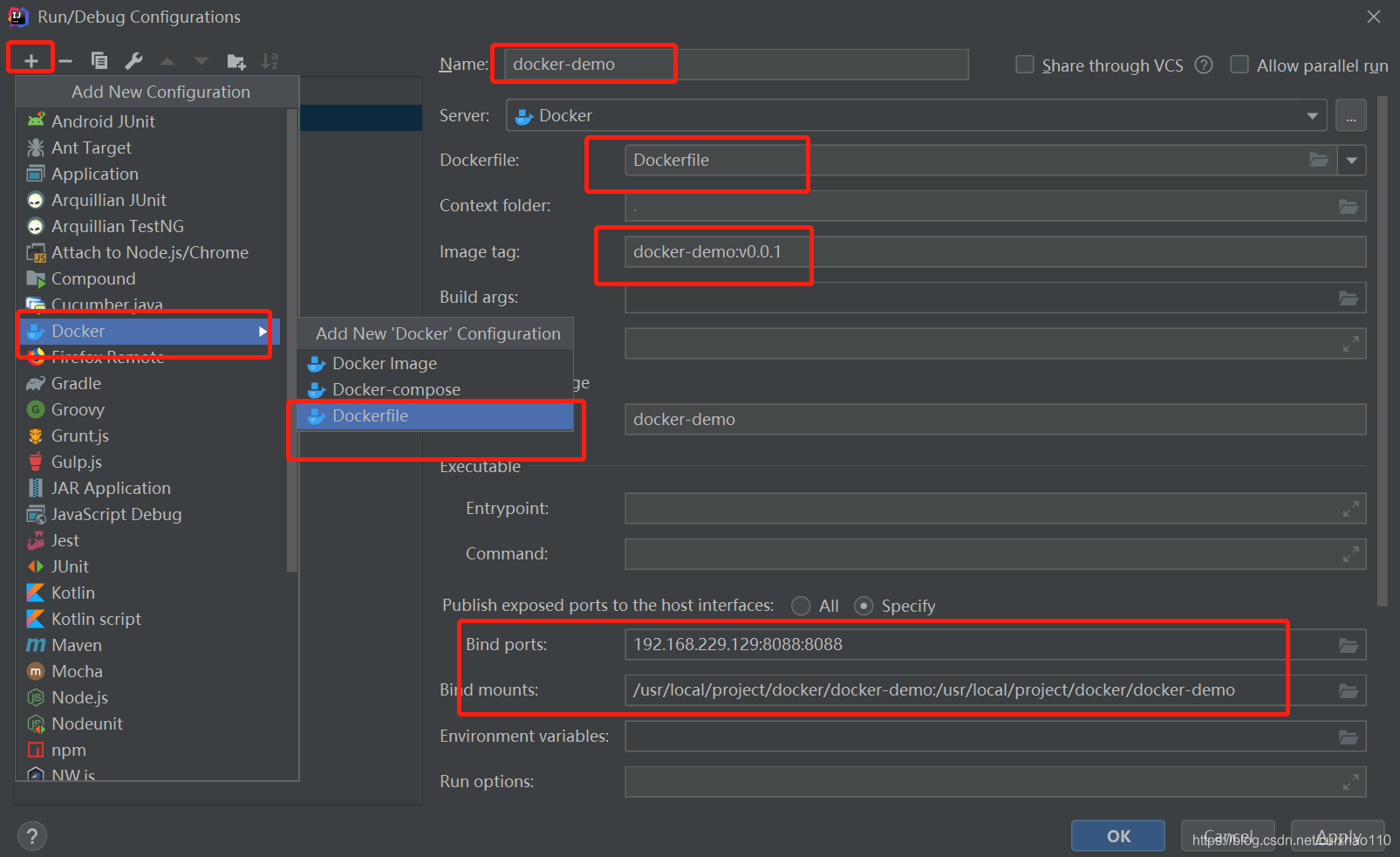The height and width of the screenshot is (857, 1400).
Task: Click the Copy Configuration icon
Action: (x=99, y=61)
